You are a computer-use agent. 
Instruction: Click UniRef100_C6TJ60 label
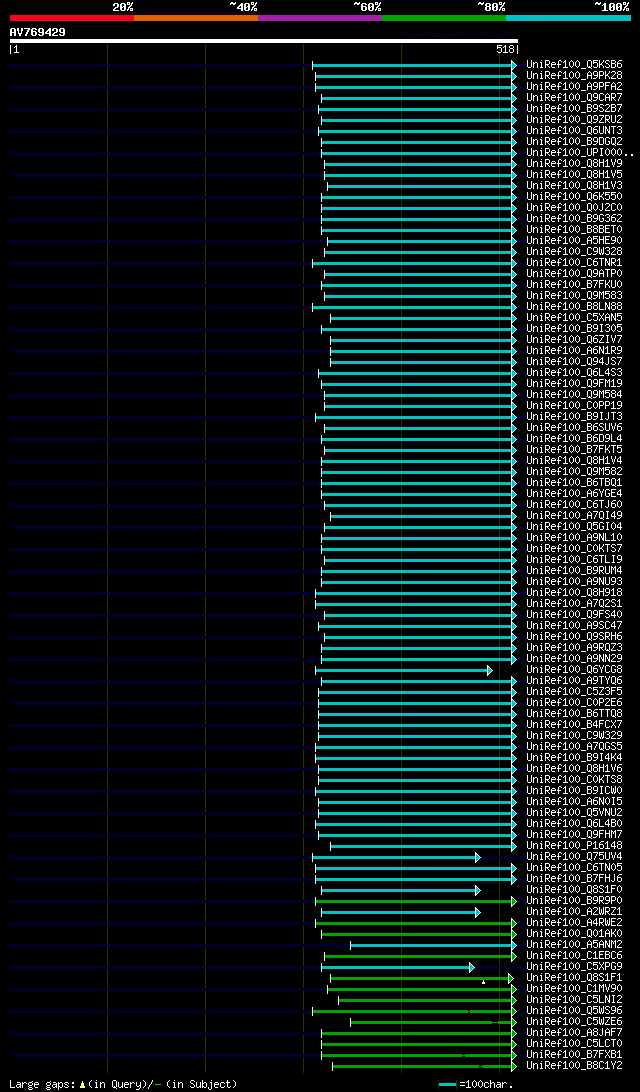click(x=575, y=504)
